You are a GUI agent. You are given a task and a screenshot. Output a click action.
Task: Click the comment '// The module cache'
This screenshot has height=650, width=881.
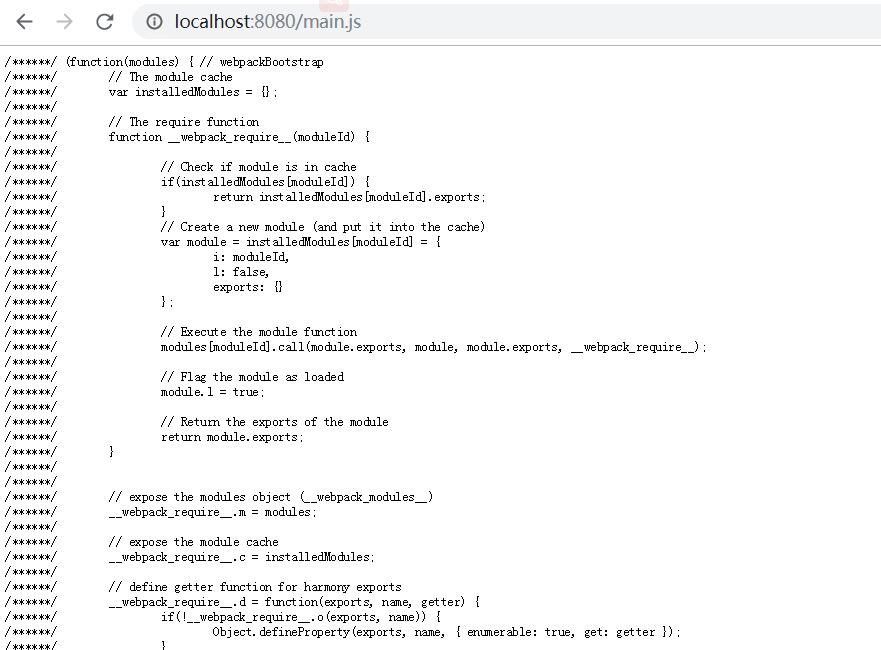tap(171, 77)
